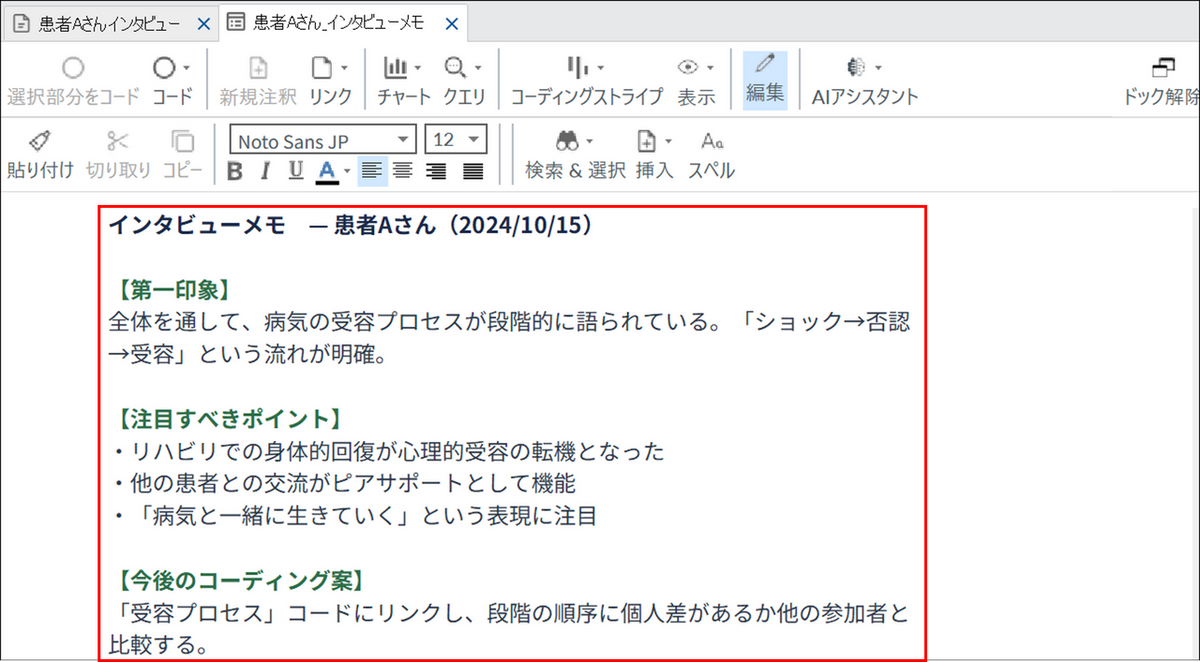Image resolution: width=1200 pixels, height=662 pixels.
Task: Click the Paste (貼り付け) icon
Action: point(40,141)
